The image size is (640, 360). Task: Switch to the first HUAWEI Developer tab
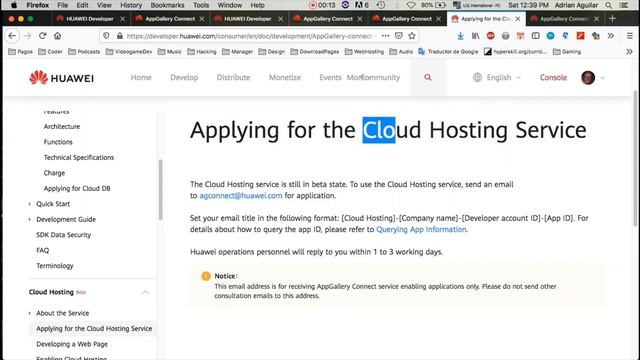point(90,19)
